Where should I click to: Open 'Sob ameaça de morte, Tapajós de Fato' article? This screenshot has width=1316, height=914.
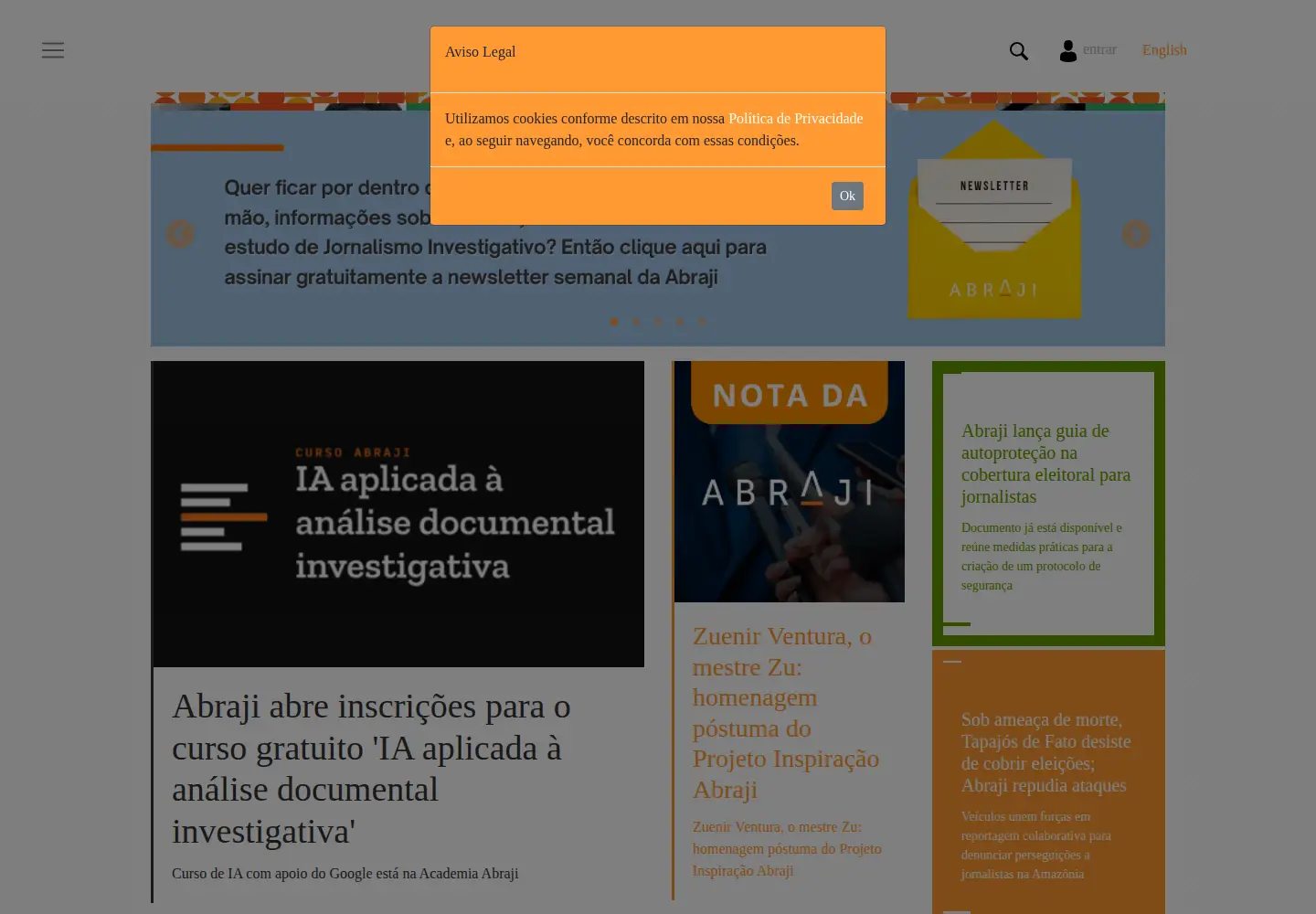pyautogui.click(x=1045, y=752)
